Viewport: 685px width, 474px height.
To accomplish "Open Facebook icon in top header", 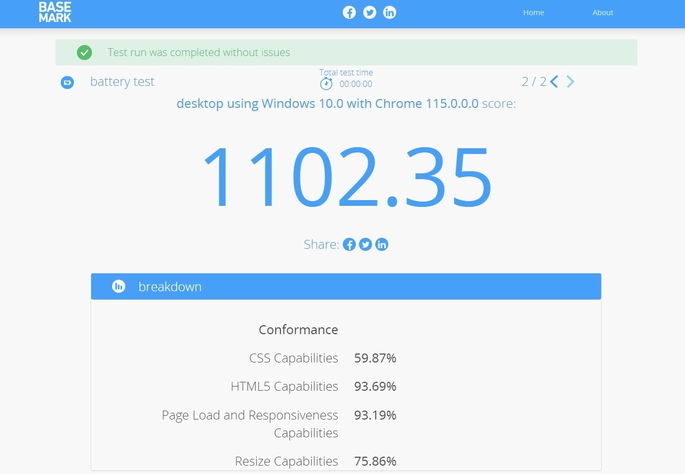I will 349,12.
